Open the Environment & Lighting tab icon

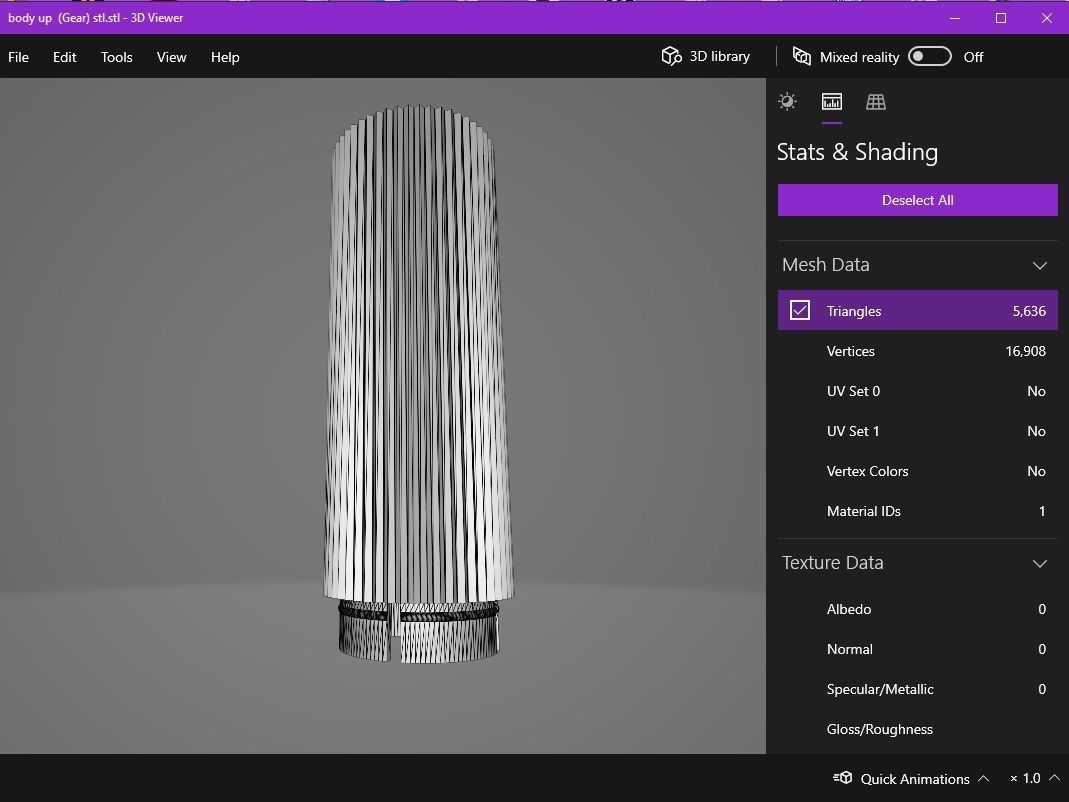787,102
